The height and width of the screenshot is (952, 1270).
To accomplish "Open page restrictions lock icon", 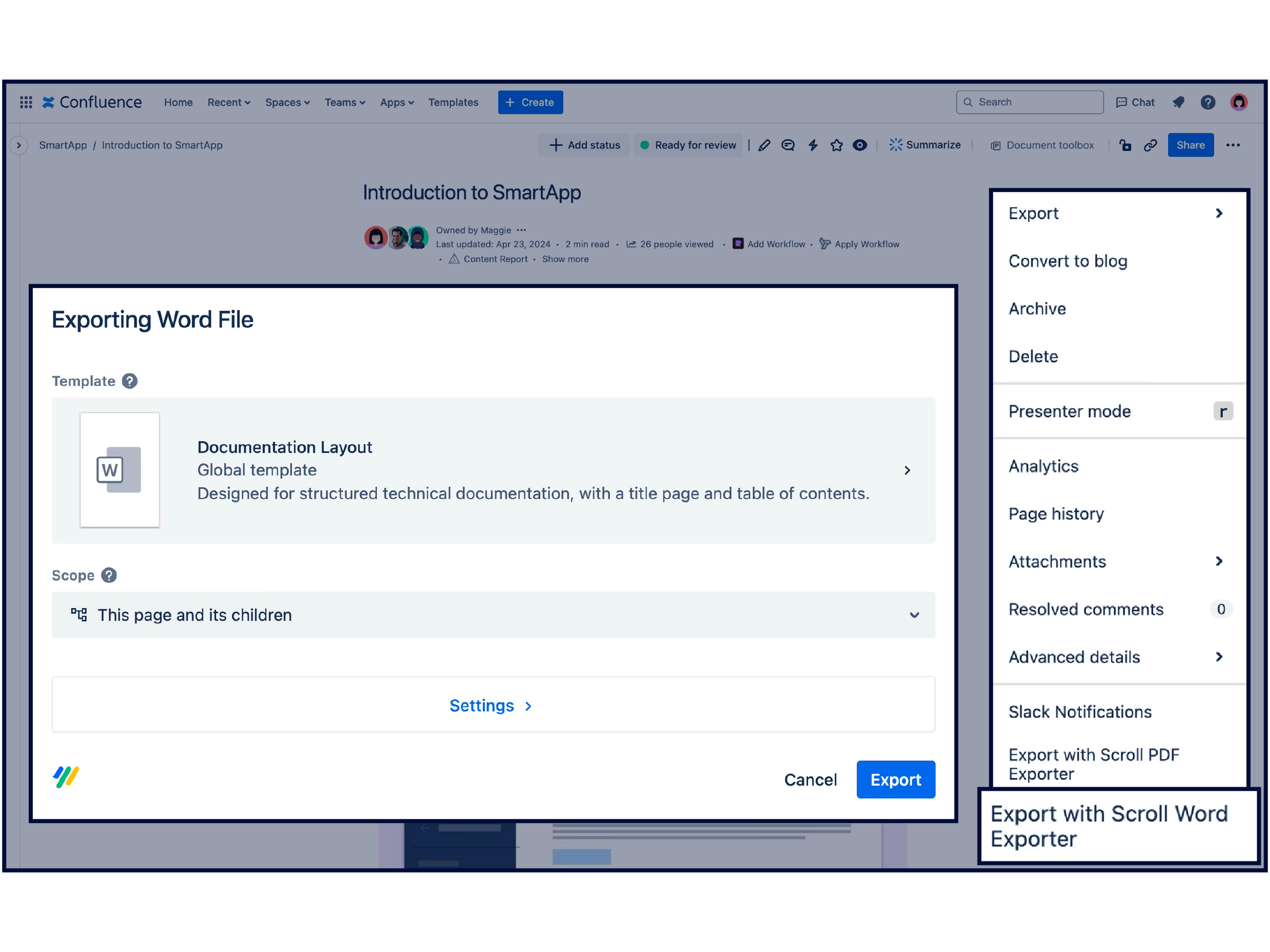I will [1125, 145].
